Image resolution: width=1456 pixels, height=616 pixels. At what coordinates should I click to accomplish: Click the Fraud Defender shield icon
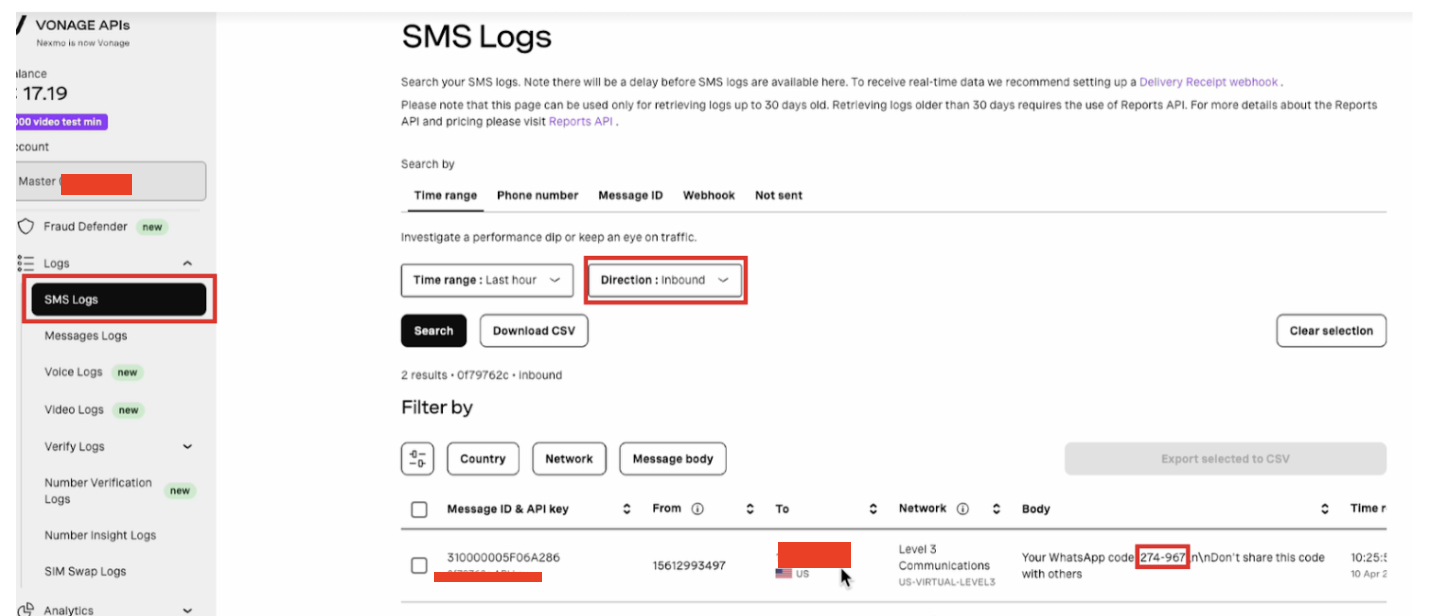click(26, 227)
